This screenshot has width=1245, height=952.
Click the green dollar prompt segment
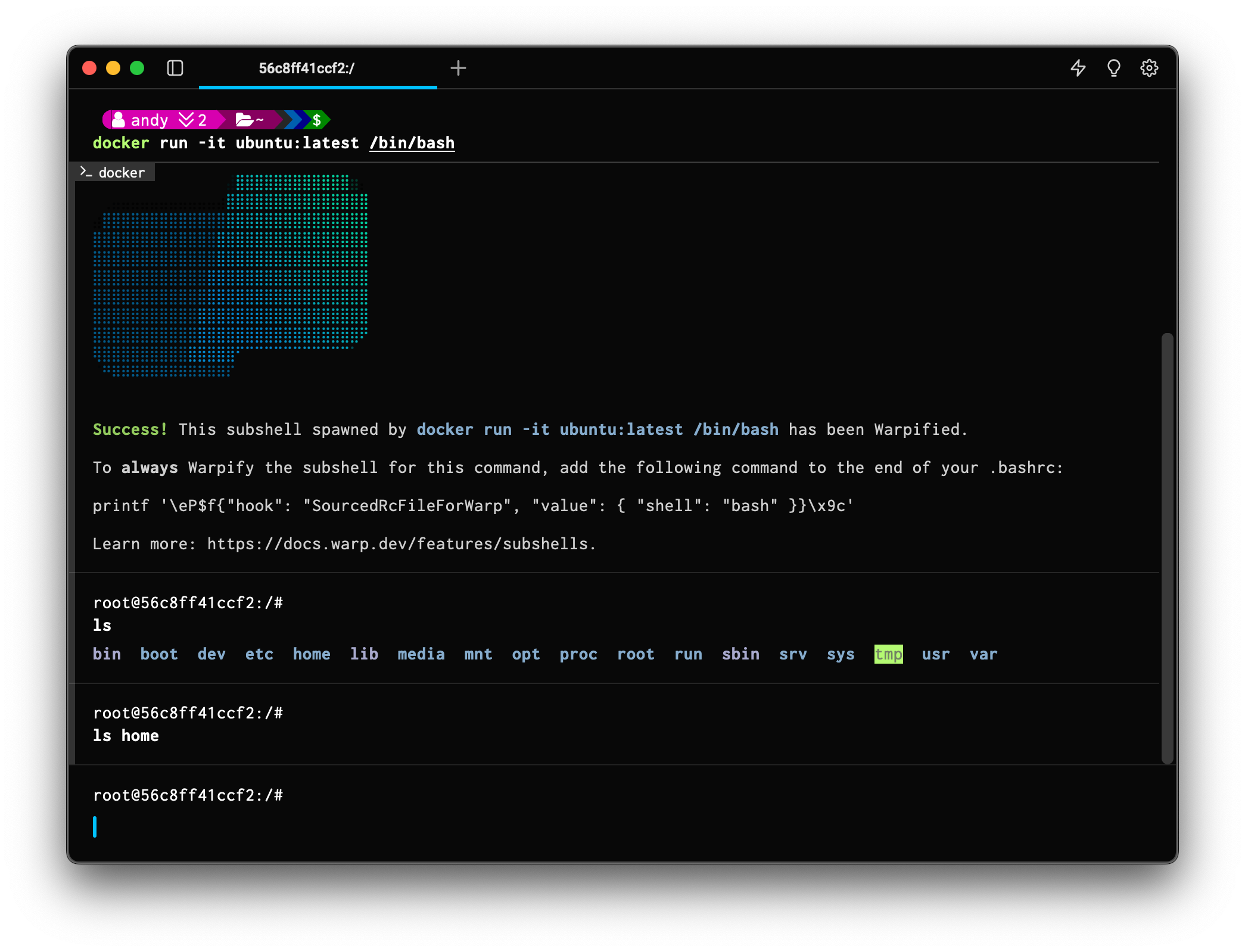(x=317, y=120)
